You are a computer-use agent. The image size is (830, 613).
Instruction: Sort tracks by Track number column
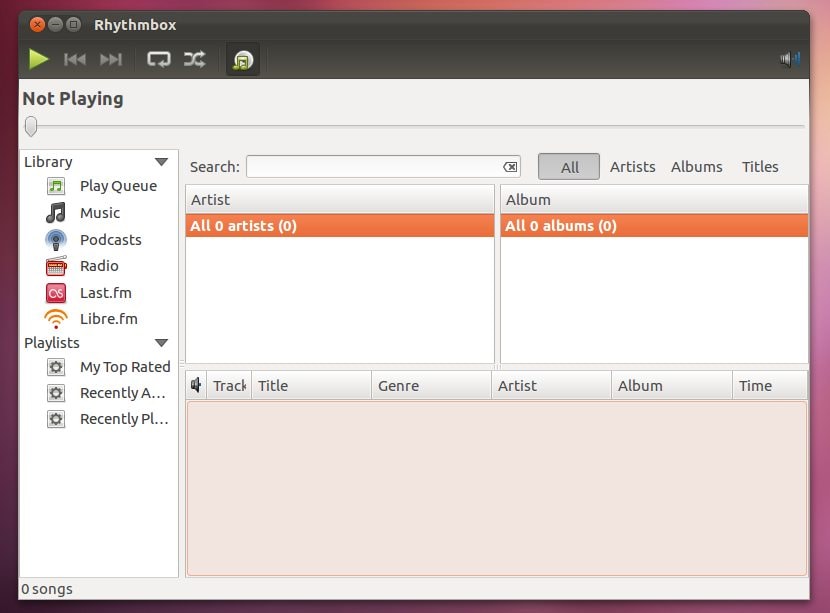tap(229, 385)
